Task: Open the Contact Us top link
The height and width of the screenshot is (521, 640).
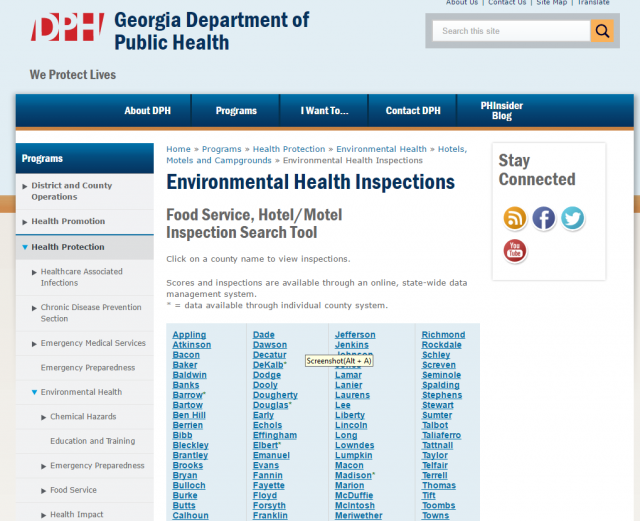Action: [x=507, y=2]
